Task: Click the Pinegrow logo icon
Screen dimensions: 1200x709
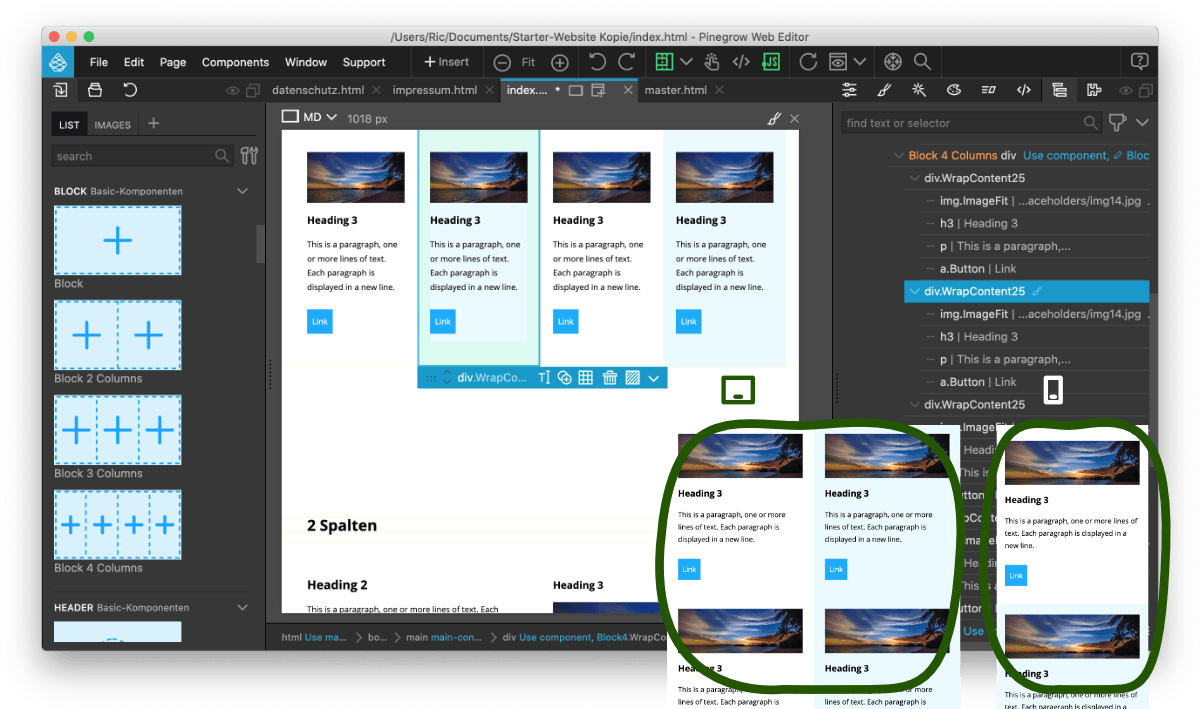Action: tap(58, 62)
